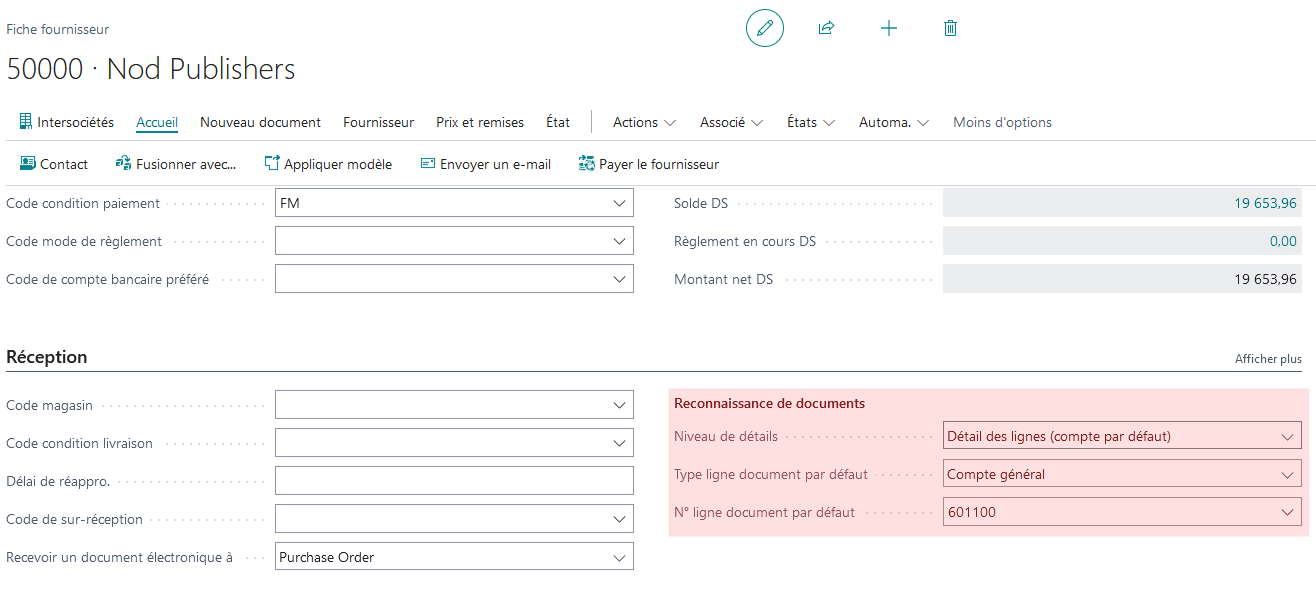This screenshot has width=1316, height=604.
Task: Click the Envoyer un e-mail icon
Action: [428, 164]
